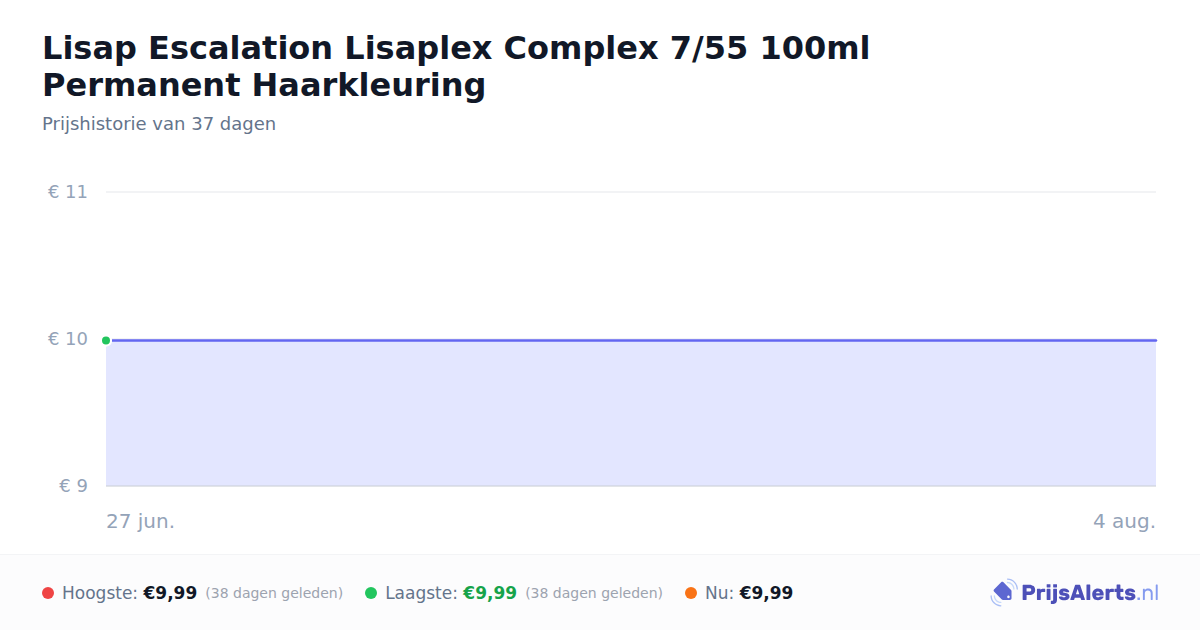Click the Laagste €9,99 green price value

point(490,593)
